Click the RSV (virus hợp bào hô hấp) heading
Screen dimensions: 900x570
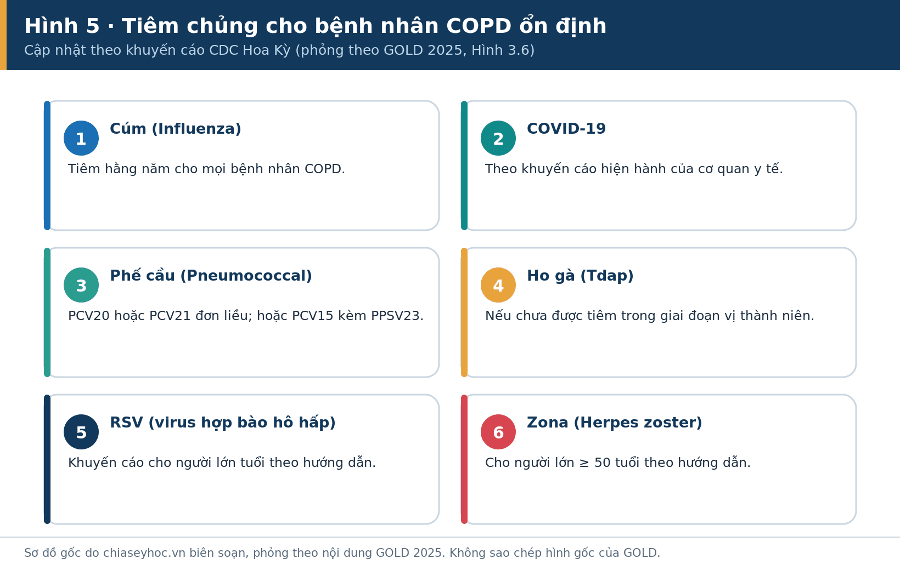click(223, 422)
